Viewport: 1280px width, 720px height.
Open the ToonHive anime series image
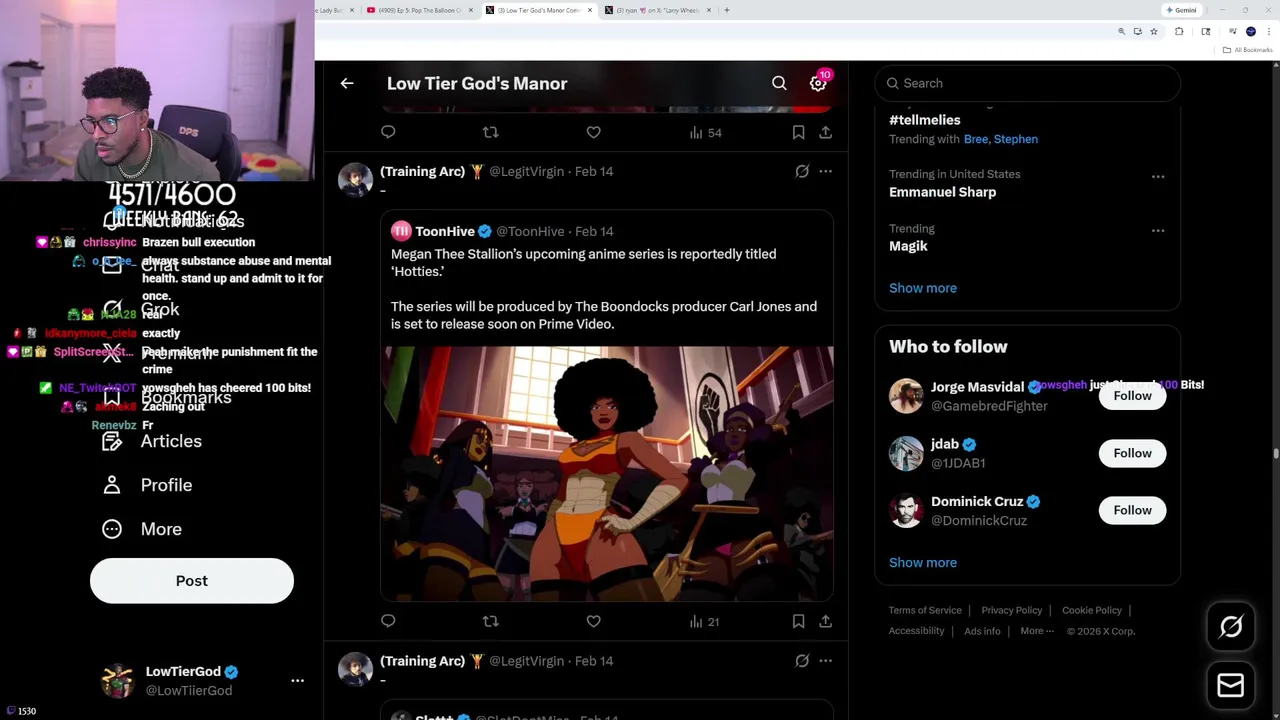coord(609,474)
